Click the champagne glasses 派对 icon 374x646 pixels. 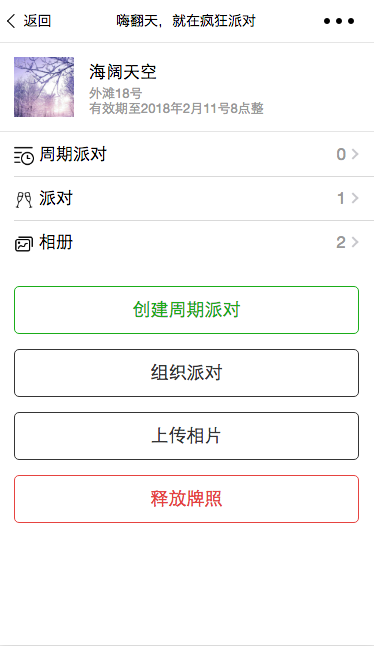pos(24,199)
